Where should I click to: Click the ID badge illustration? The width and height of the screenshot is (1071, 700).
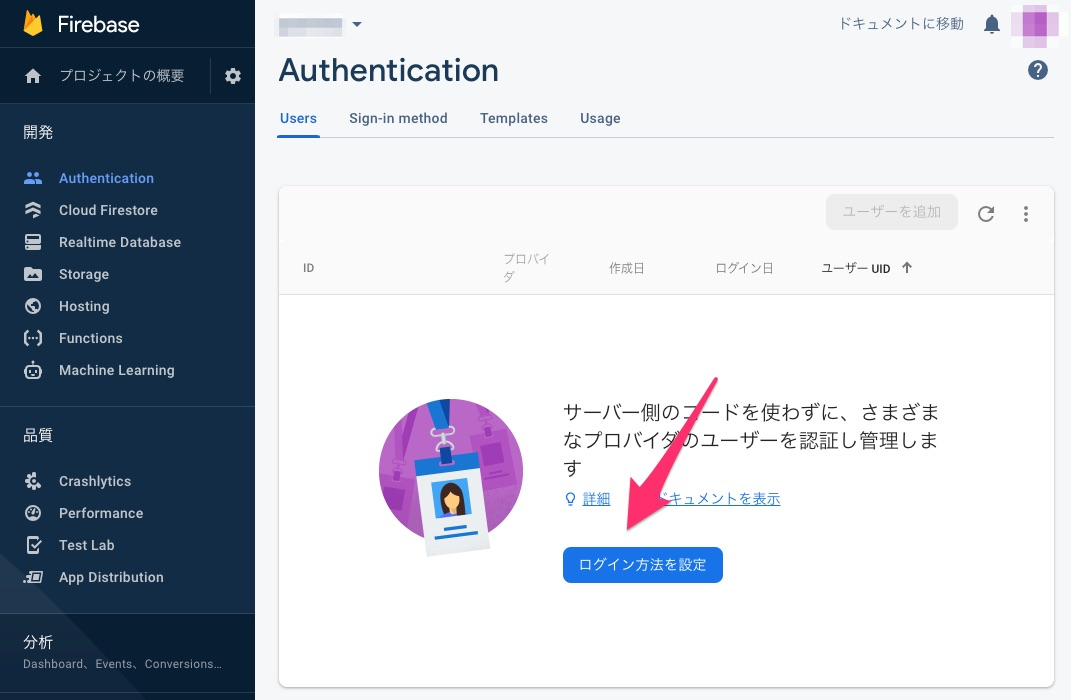[451, 476]
